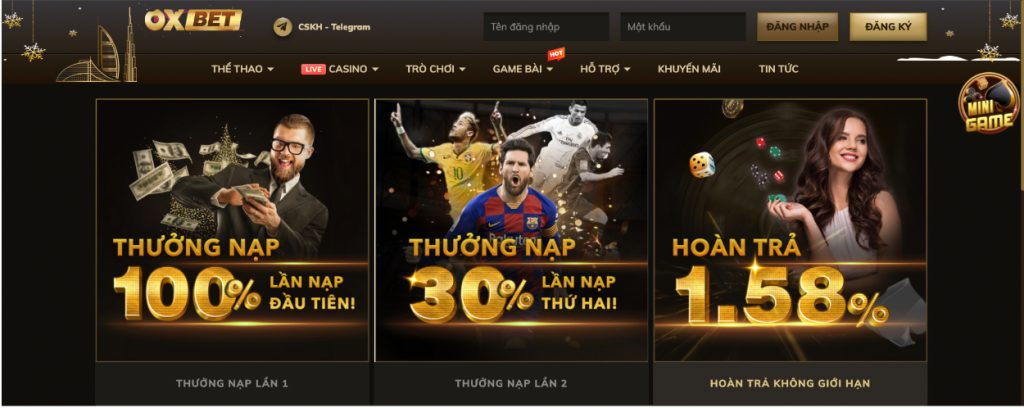Viewport: 1024px width, 408px height.
Task: Click the red LIVE badge beside Casino
Action: coord(313,69)
